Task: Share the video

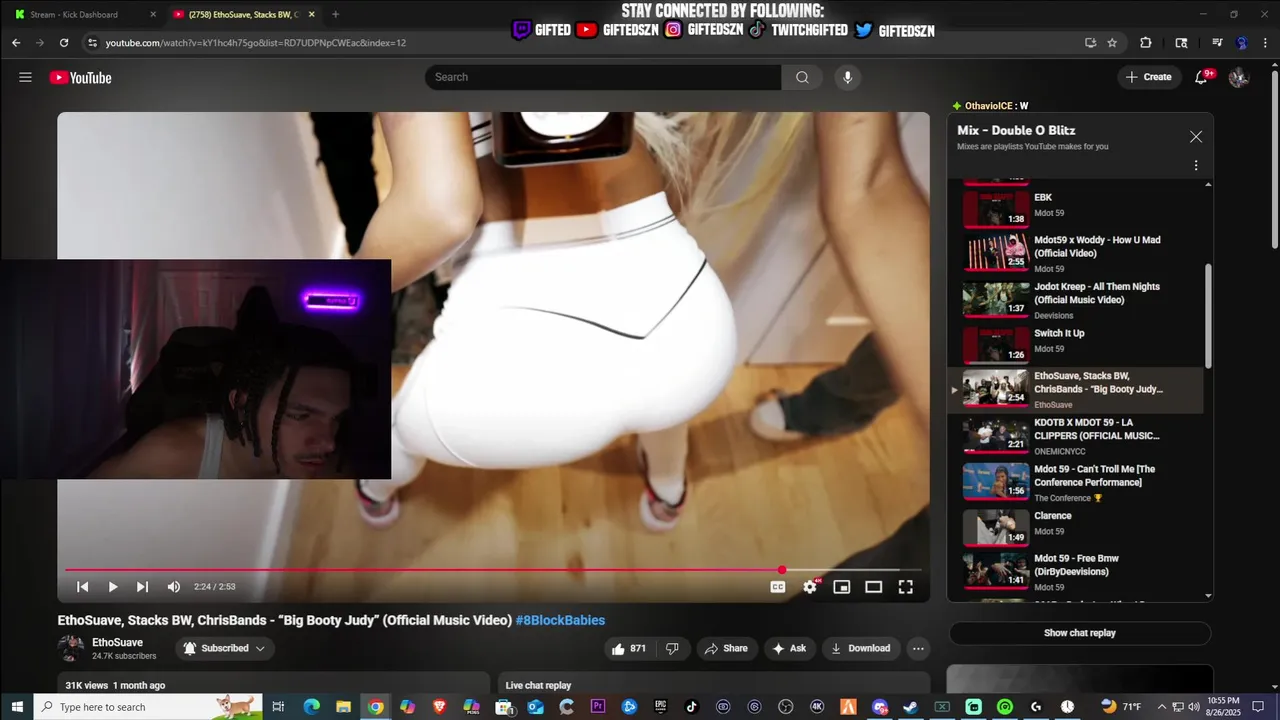Action: (726, 648)
